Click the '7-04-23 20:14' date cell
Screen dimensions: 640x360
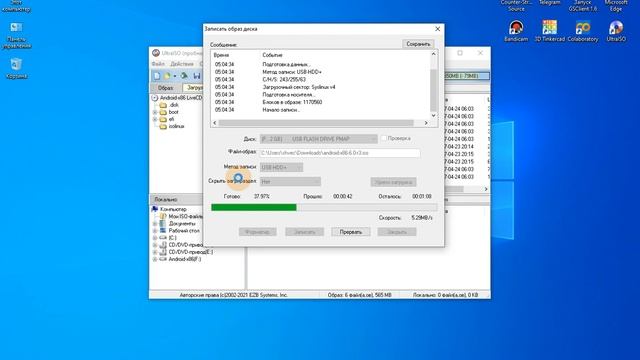(459, 147)
